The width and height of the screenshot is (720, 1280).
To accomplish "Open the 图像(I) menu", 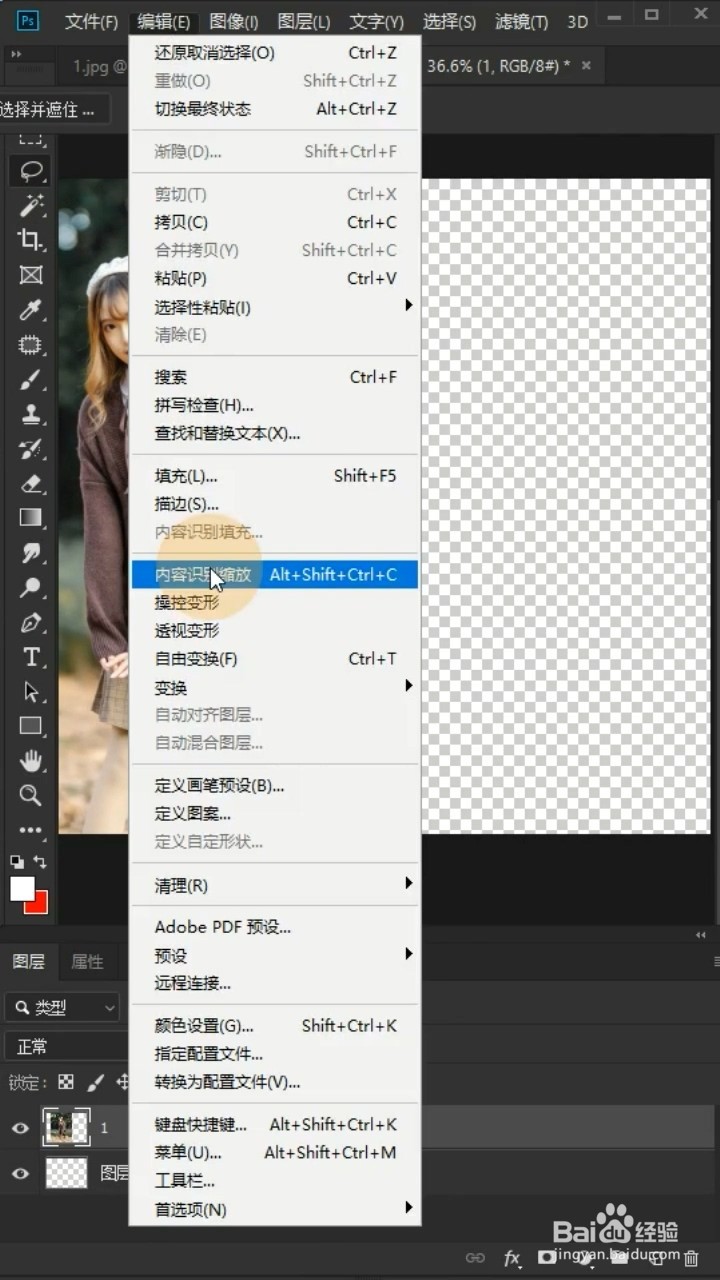I will [234, 21].
